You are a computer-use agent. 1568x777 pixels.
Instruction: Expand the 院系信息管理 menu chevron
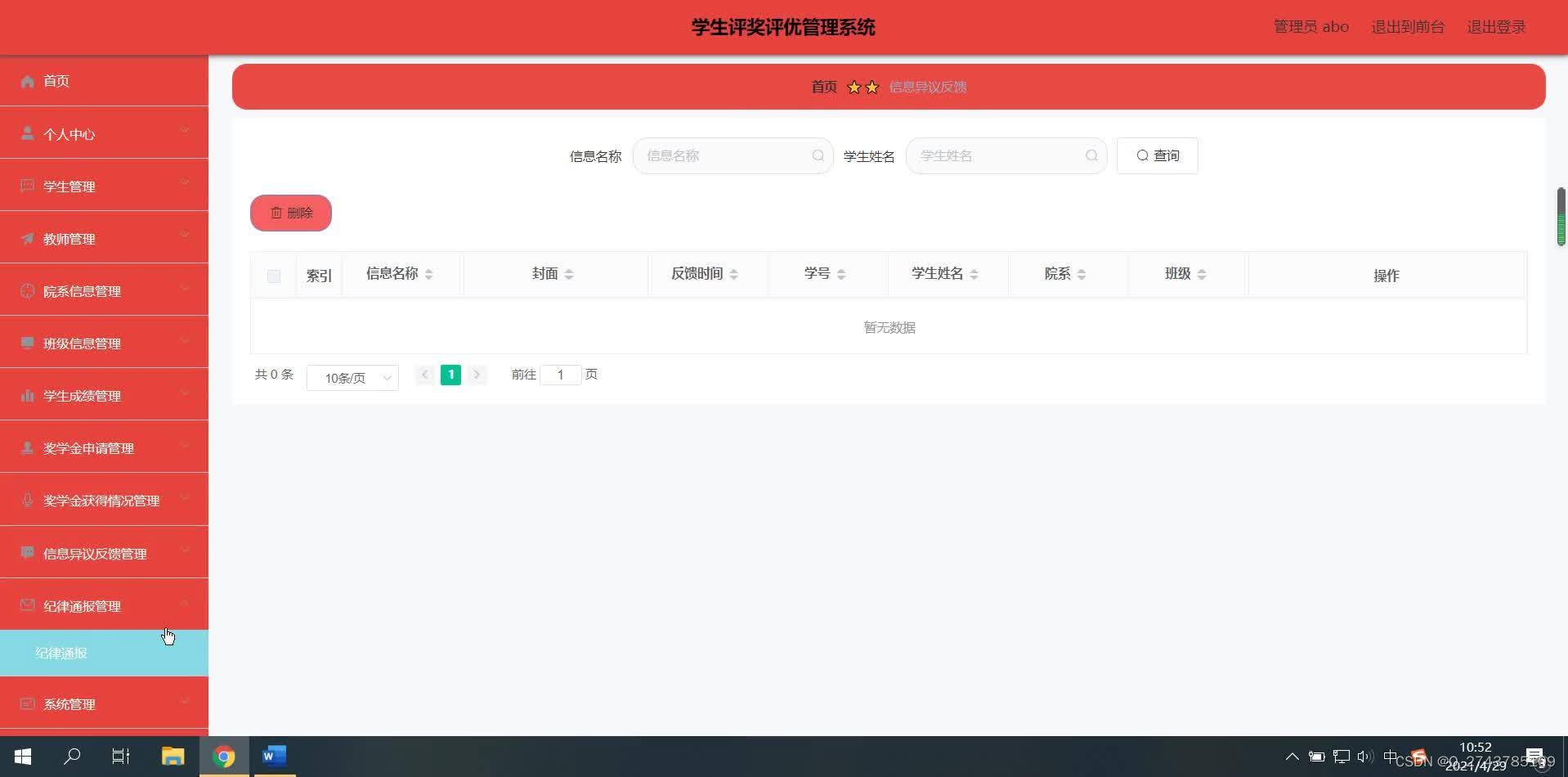tap(185, 287)
